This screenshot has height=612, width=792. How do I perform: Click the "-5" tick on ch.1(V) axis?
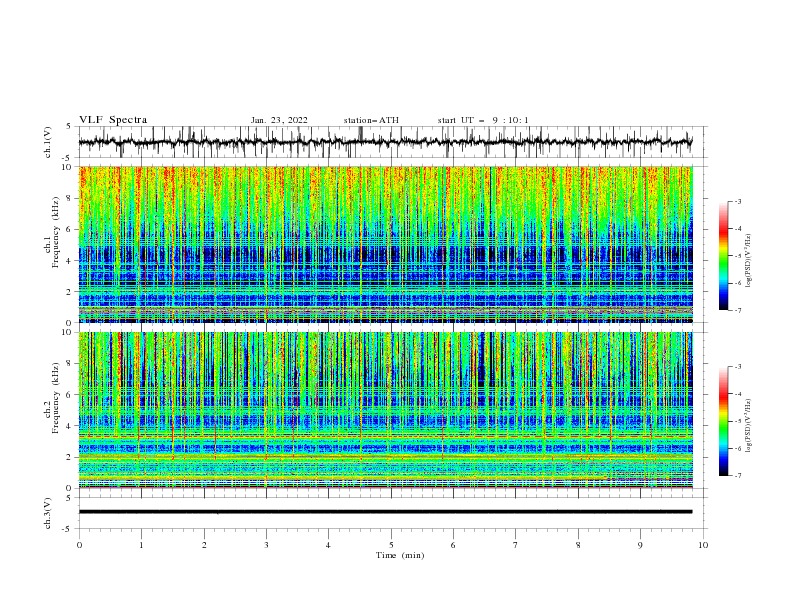point(68,158)
